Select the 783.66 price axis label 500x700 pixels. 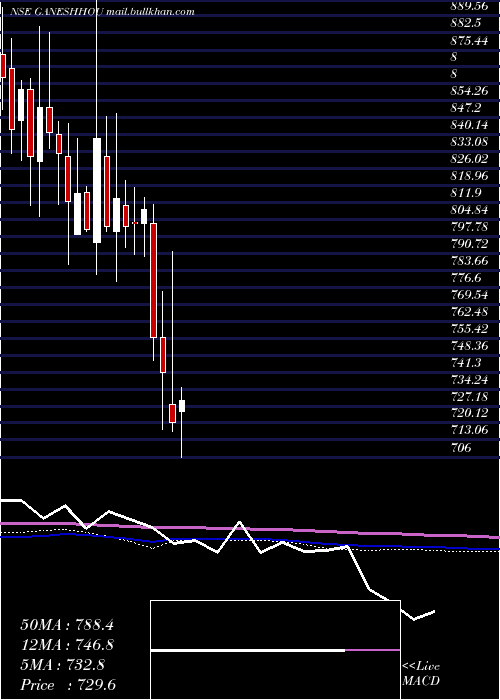tap(470, 261)
